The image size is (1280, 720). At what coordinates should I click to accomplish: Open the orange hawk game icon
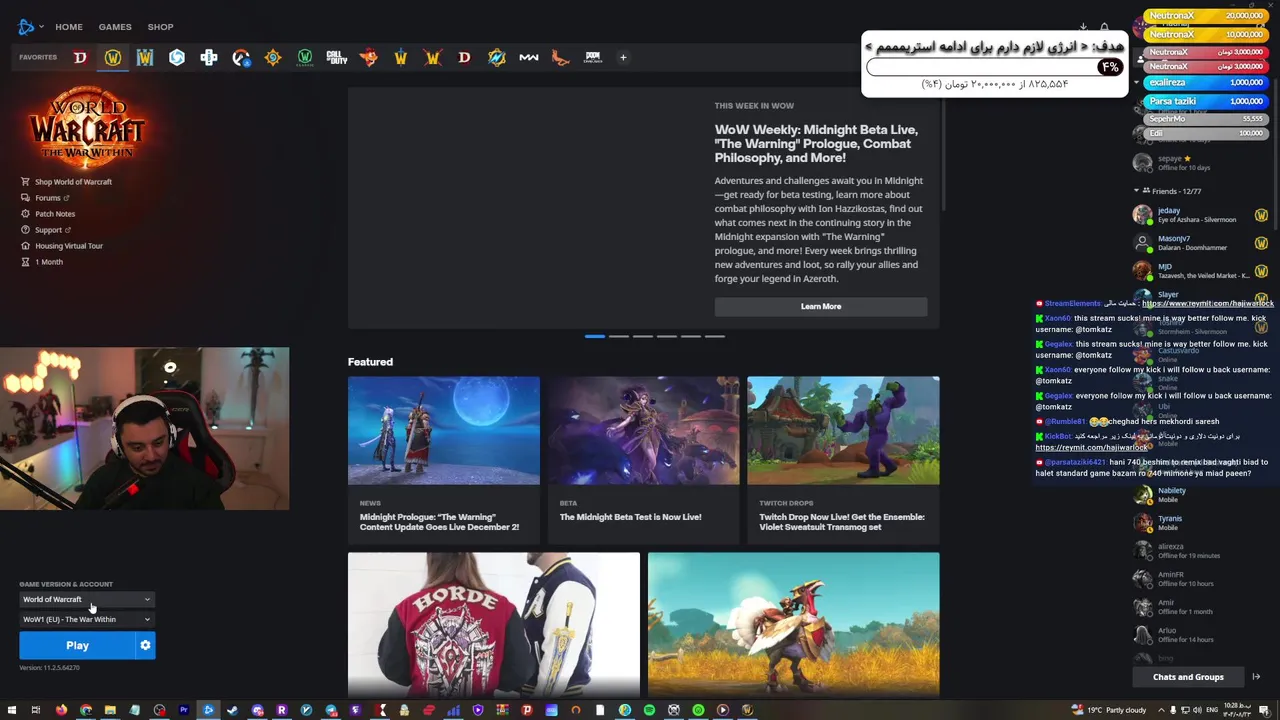click(x=561, y=58)
